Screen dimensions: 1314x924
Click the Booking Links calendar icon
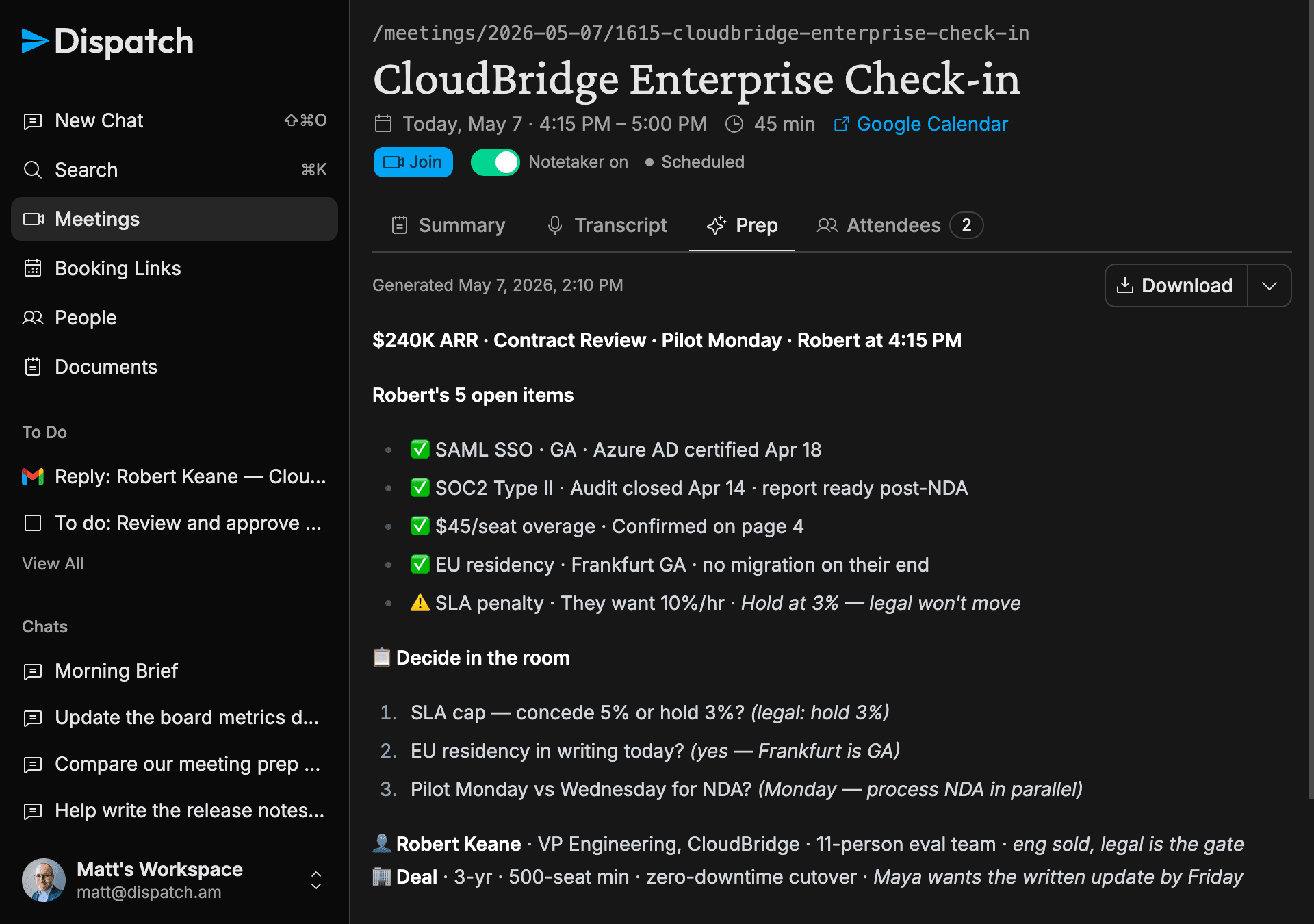click(33, 268)
